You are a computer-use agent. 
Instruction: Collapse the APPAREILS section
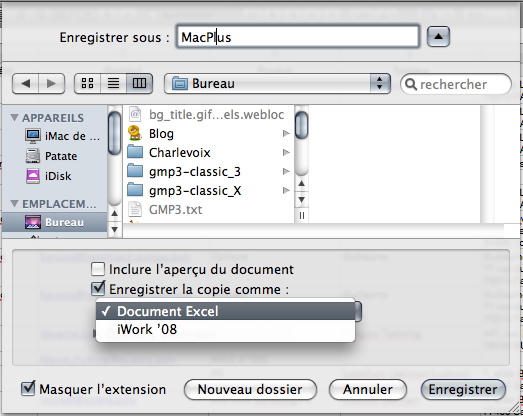click(x=14, y=117)
